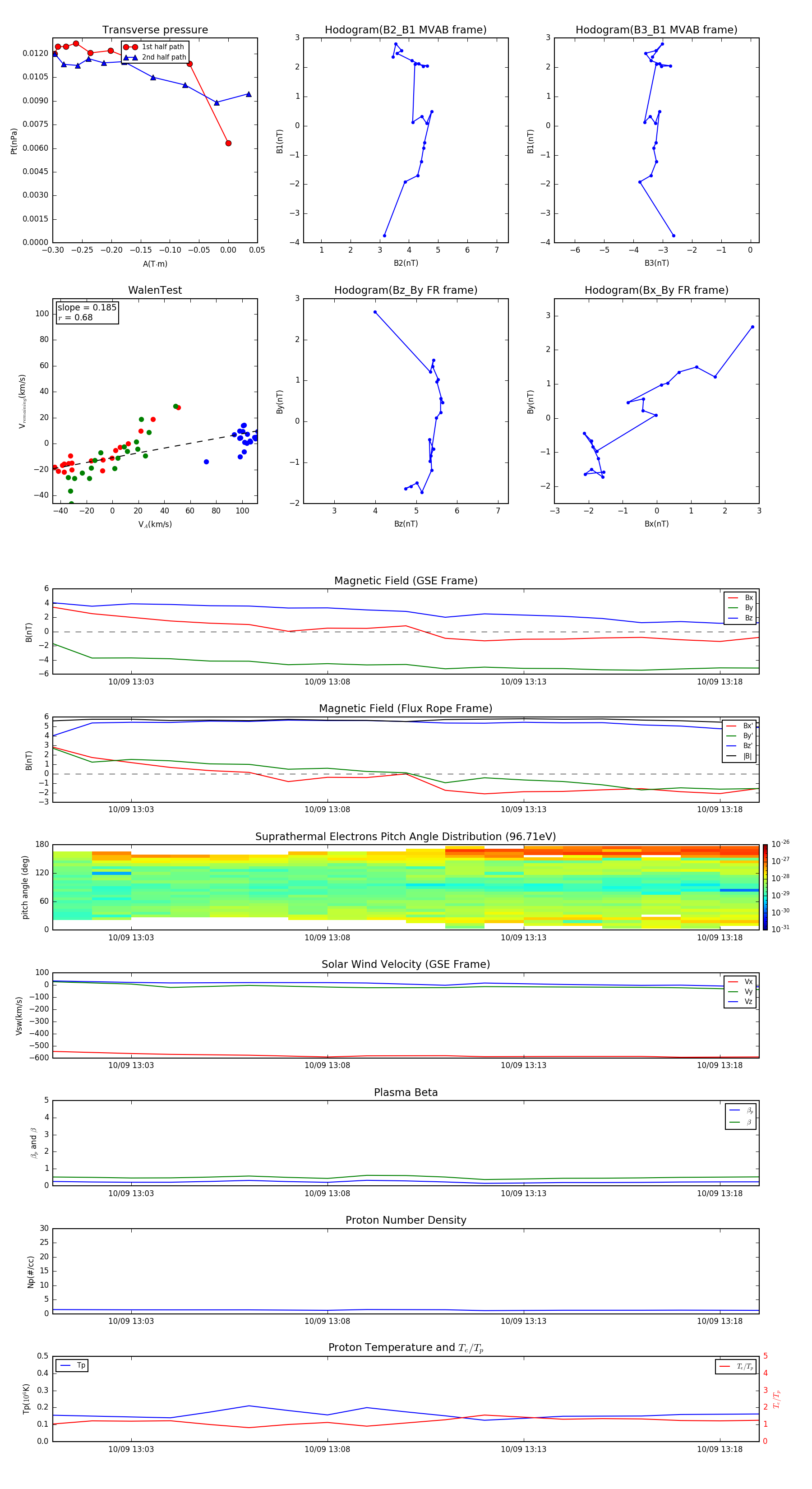Click the "Proton Temperature and Te/Tp" title

pyautogui.click(x=406, y=1348)
